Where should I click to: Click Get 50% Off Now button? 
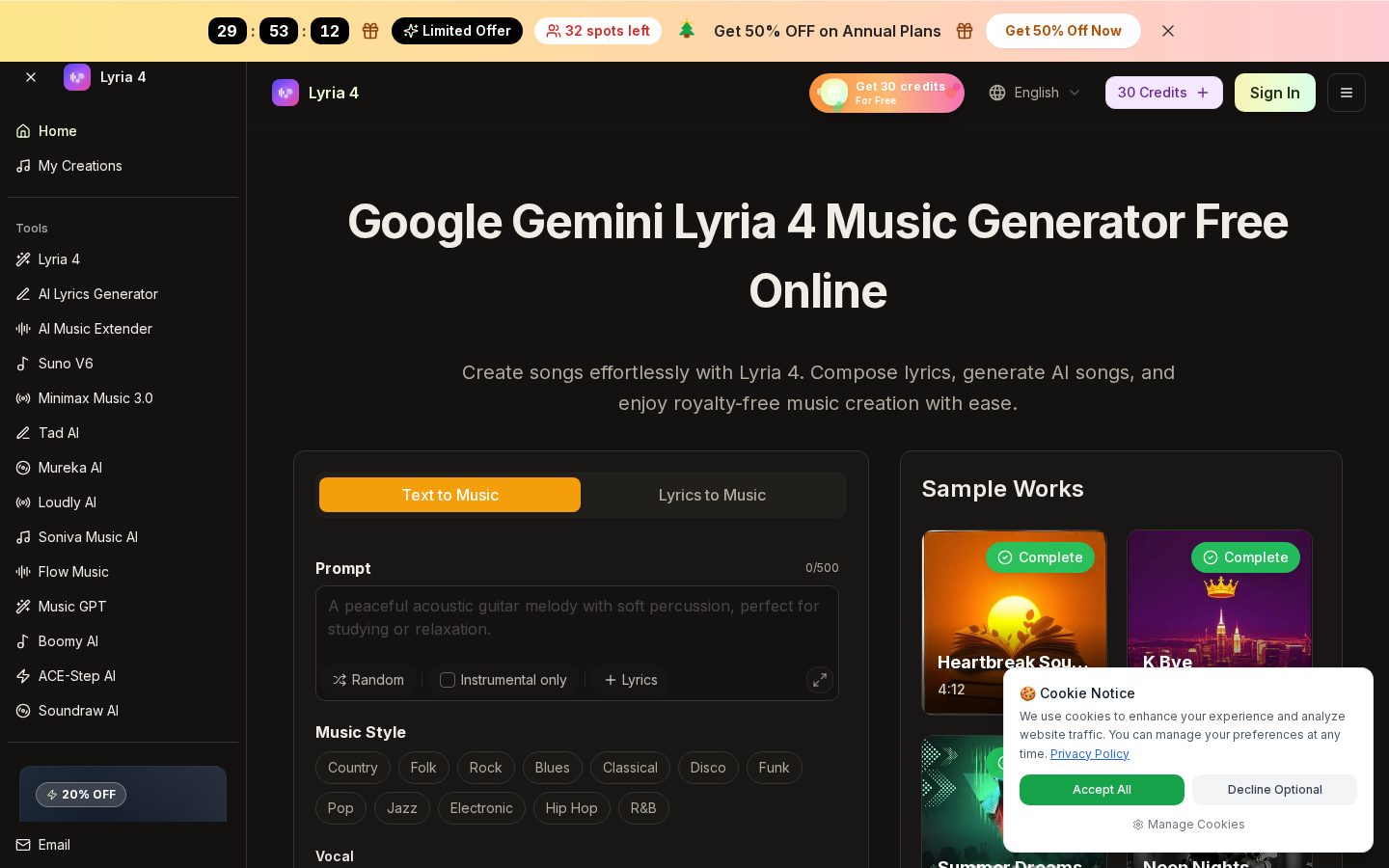[1063, 31]
